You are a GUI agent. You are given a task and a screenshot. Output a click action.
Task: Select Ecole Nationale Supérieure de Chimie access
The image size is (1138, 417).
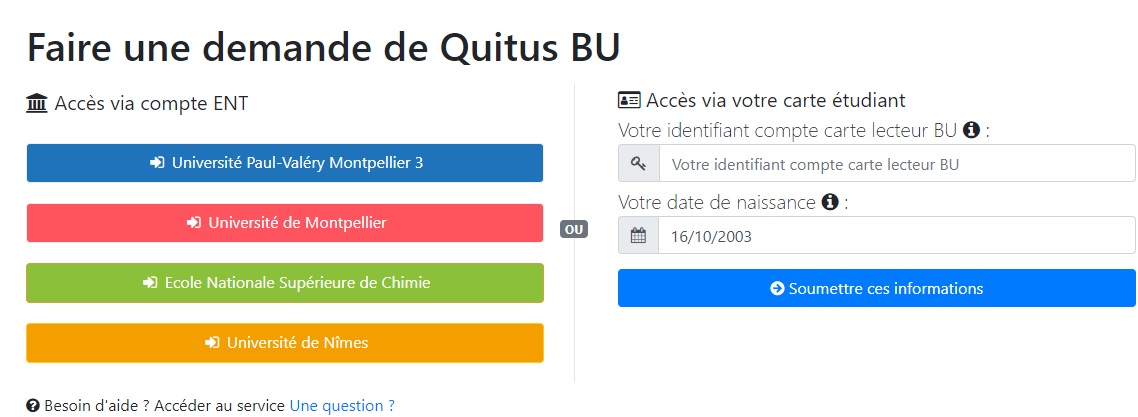coord(284,283)
